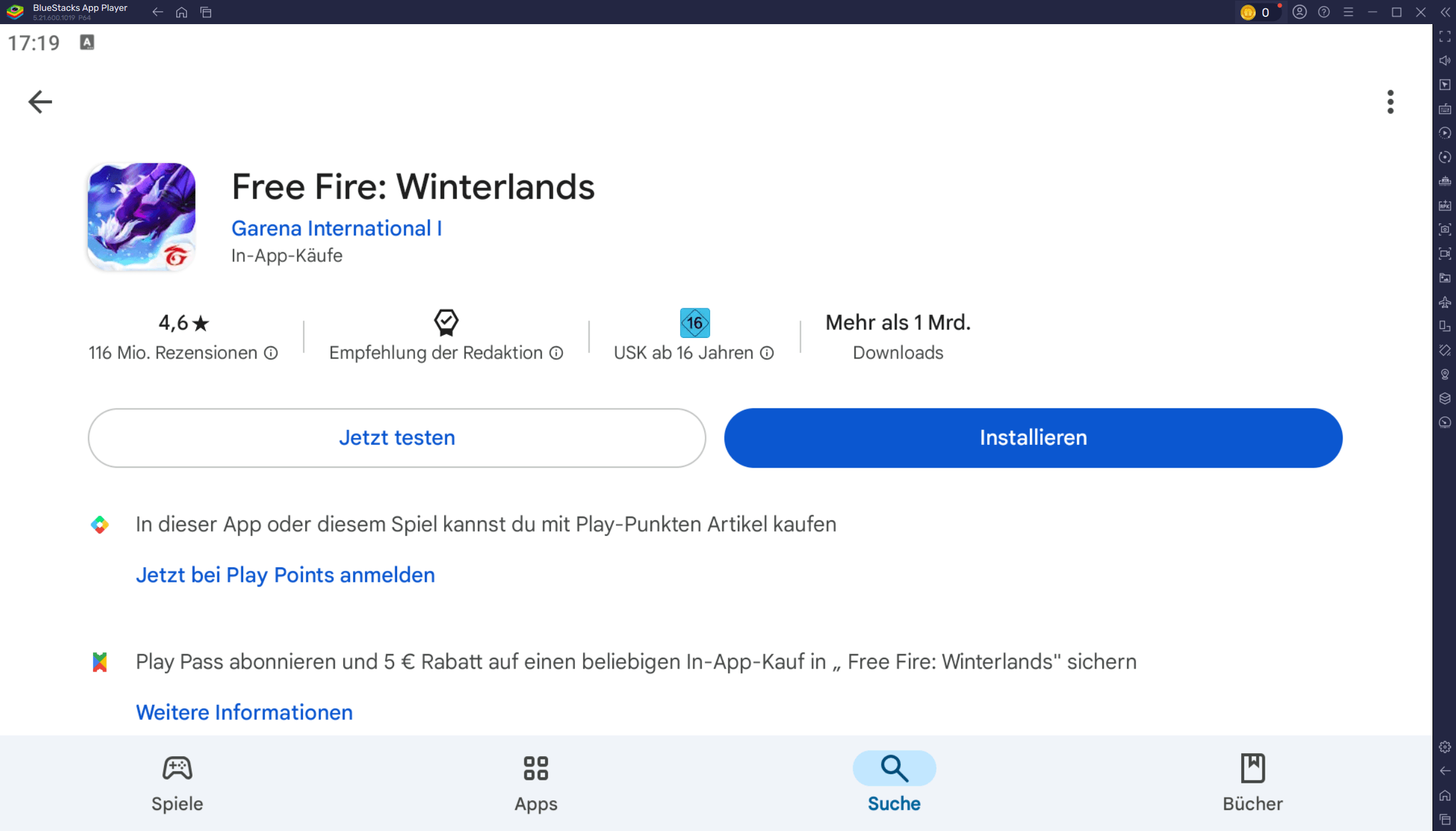Screen dimensions: 1456x831
Task: Click Jetzt testen to try the game
Action: tap(397, 437)
